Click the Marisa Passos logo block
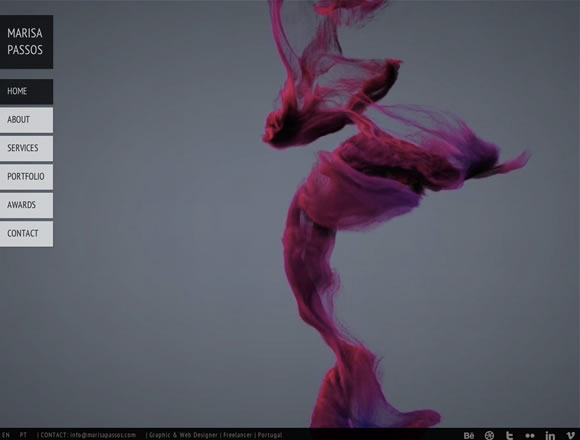The height and width of the screenshot is (440, 580). click(26, 42)
